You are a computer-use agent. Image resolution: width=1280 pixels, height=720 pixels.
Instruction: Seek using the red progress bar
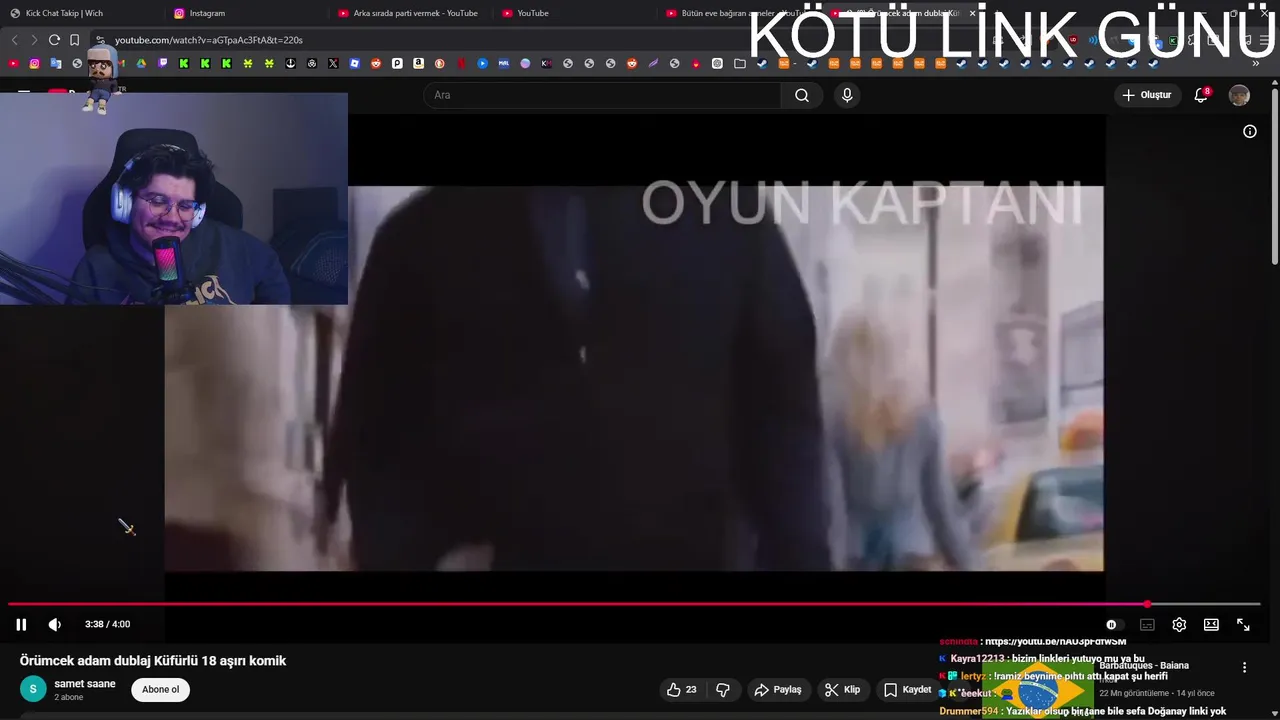pyautogui.click(x=634, y=604)
